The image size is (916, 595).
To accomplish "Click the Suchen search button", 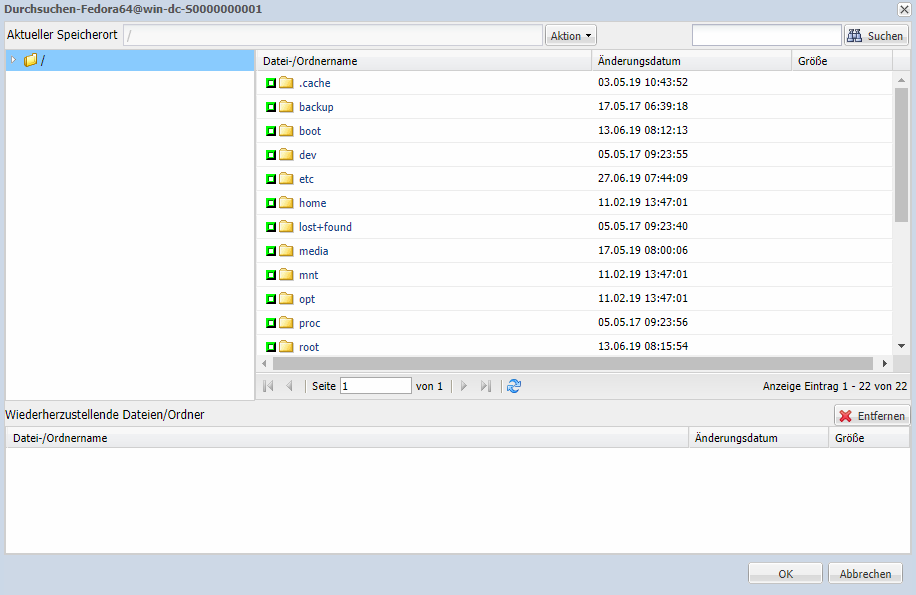I will point(876,36).
